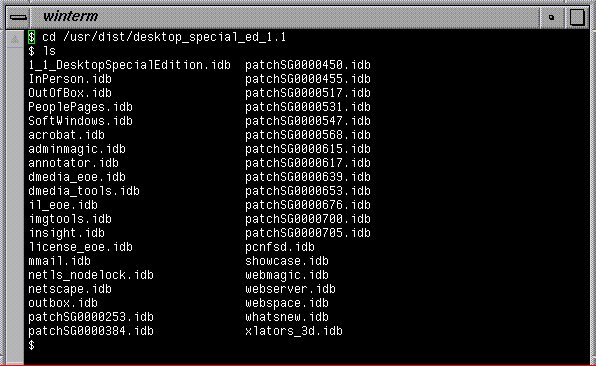The height and width of the screenshot is (366, 596).
Task: Click the showcase.idb filename
Action: coord(287,261)
